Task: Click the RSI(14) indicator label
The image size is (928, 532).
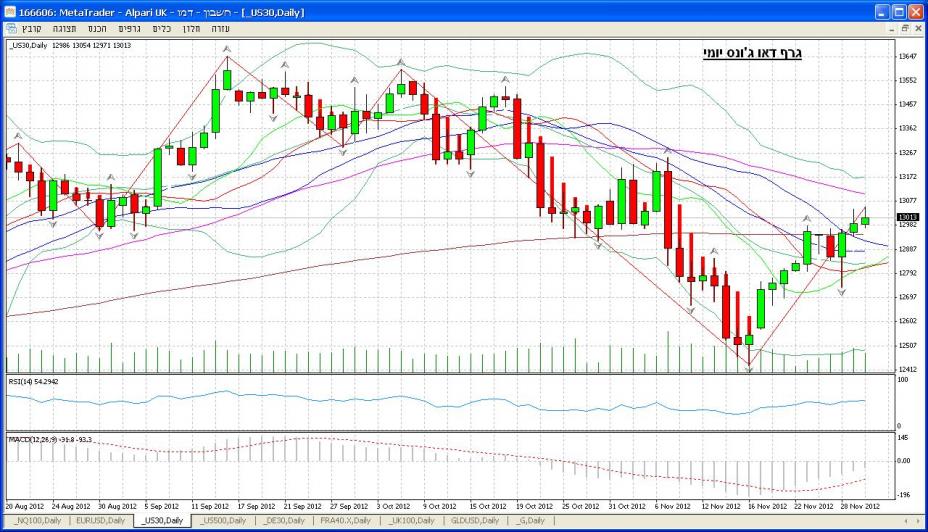Action: (32, 382)
